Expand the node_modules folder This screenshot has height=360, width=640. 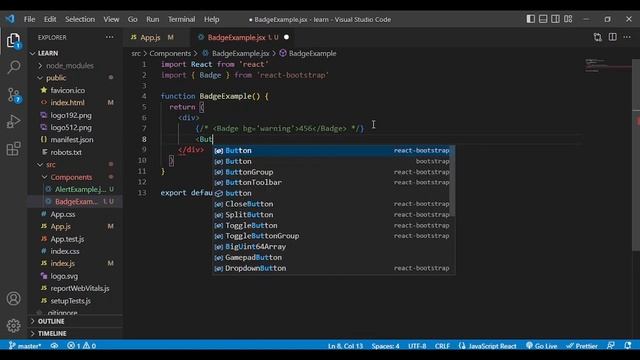tap(75, 65)
